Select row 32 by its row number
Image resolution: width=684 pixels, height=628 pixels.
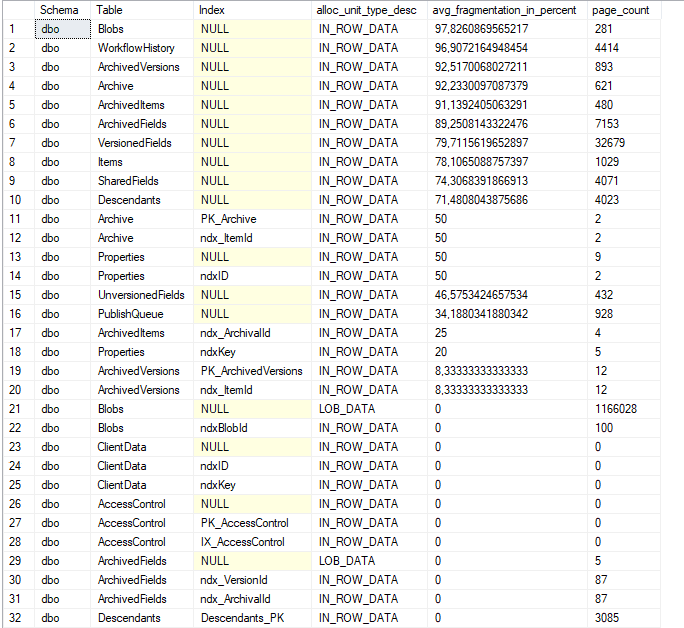click(x=17, y=618)
